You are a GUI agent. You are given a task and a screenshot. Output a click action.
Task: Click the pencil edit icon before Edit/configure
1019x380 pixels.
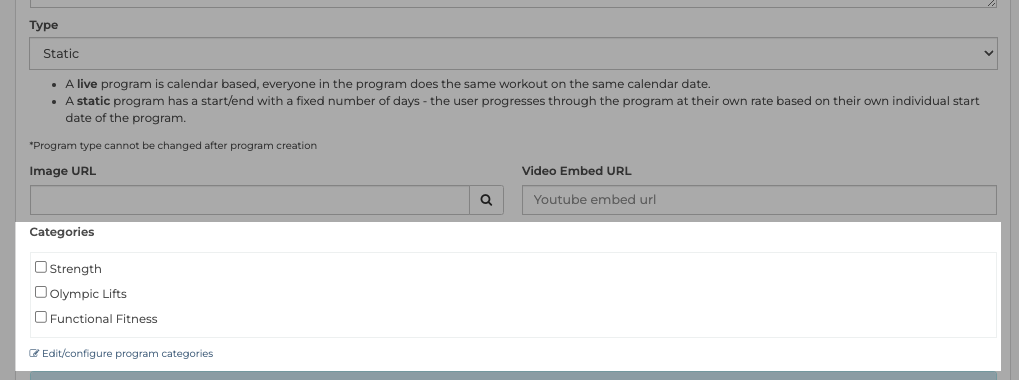pos(34,354)
